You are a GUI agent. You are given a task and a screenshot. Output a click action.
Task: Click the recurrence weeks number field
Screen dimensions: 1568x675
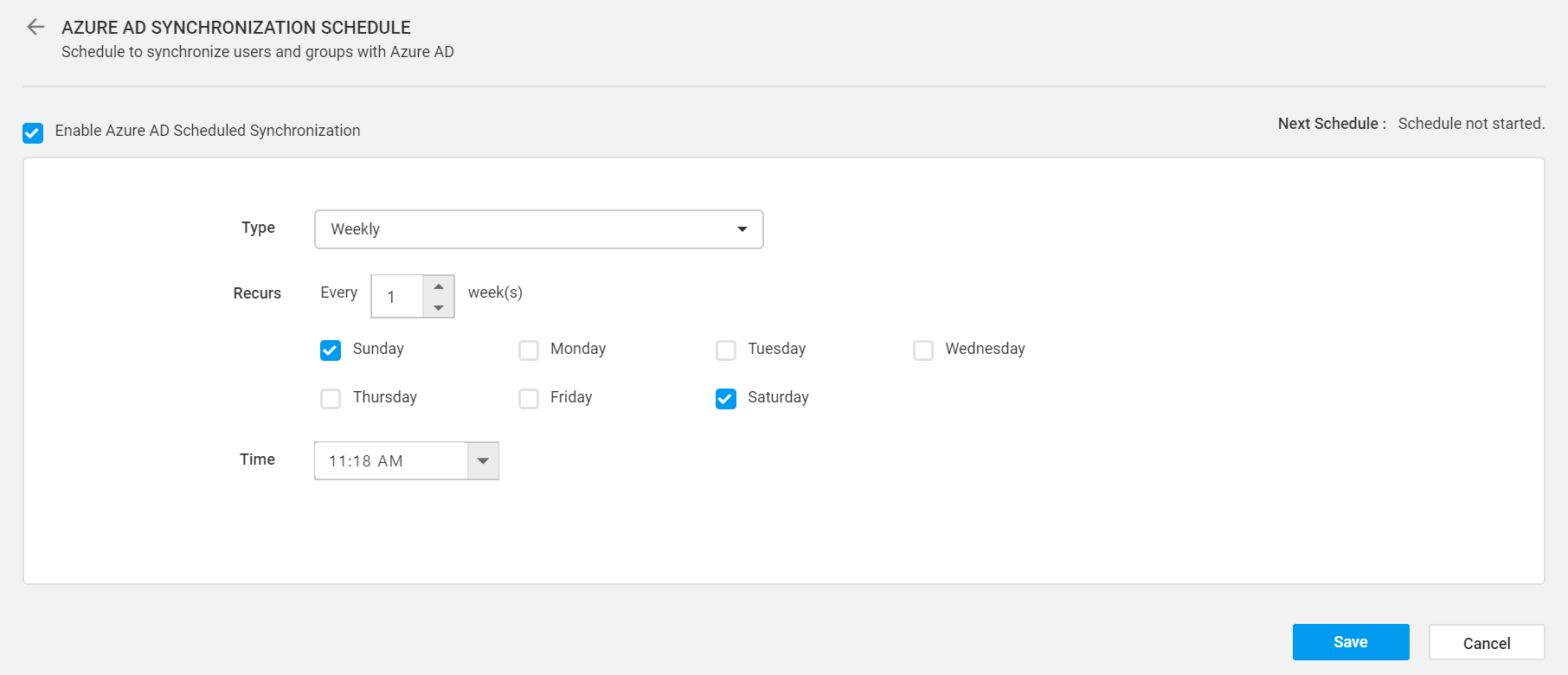pyautogui.click(x=397, y=297)
